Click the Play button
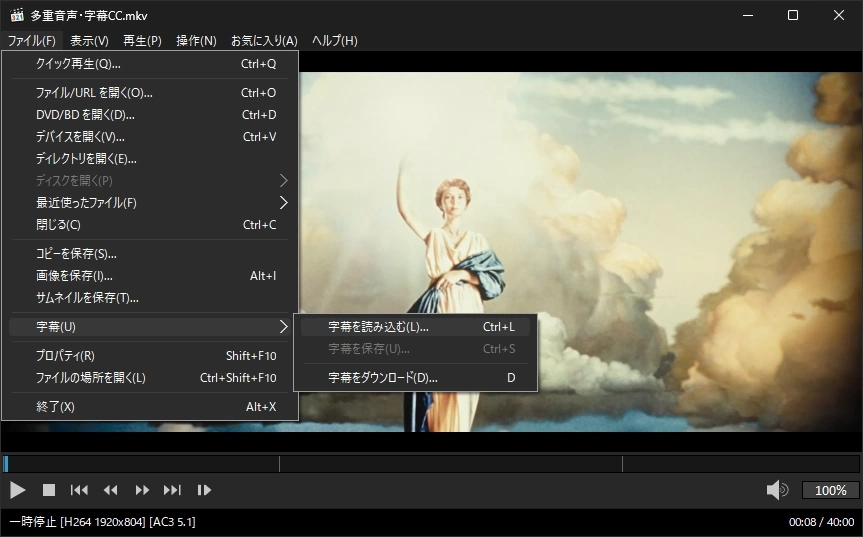This screenshot has width=863, height=537. tap(18, 490)
